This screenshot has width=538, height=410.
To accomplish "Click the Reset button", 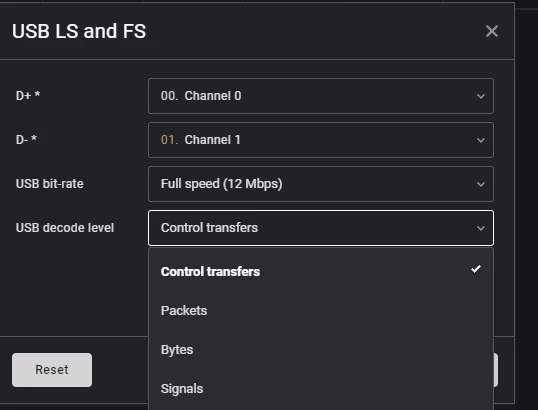I will [x=52, y=370].
